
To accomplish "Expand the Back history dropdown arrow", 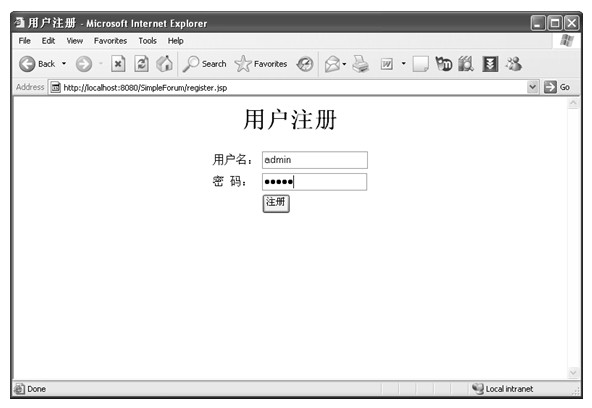I will [64, 63].
